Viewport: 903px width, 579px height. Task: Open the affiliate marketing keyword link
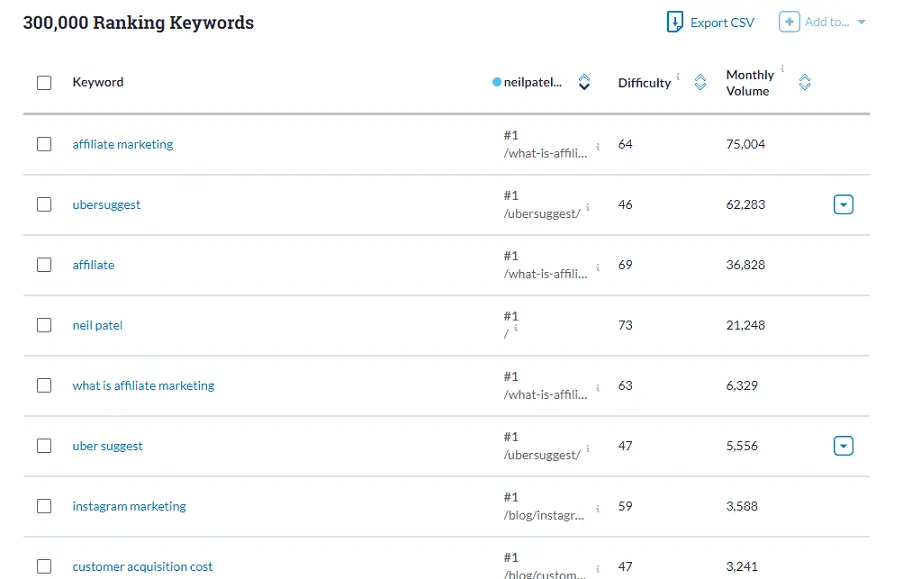pos(123,144)
